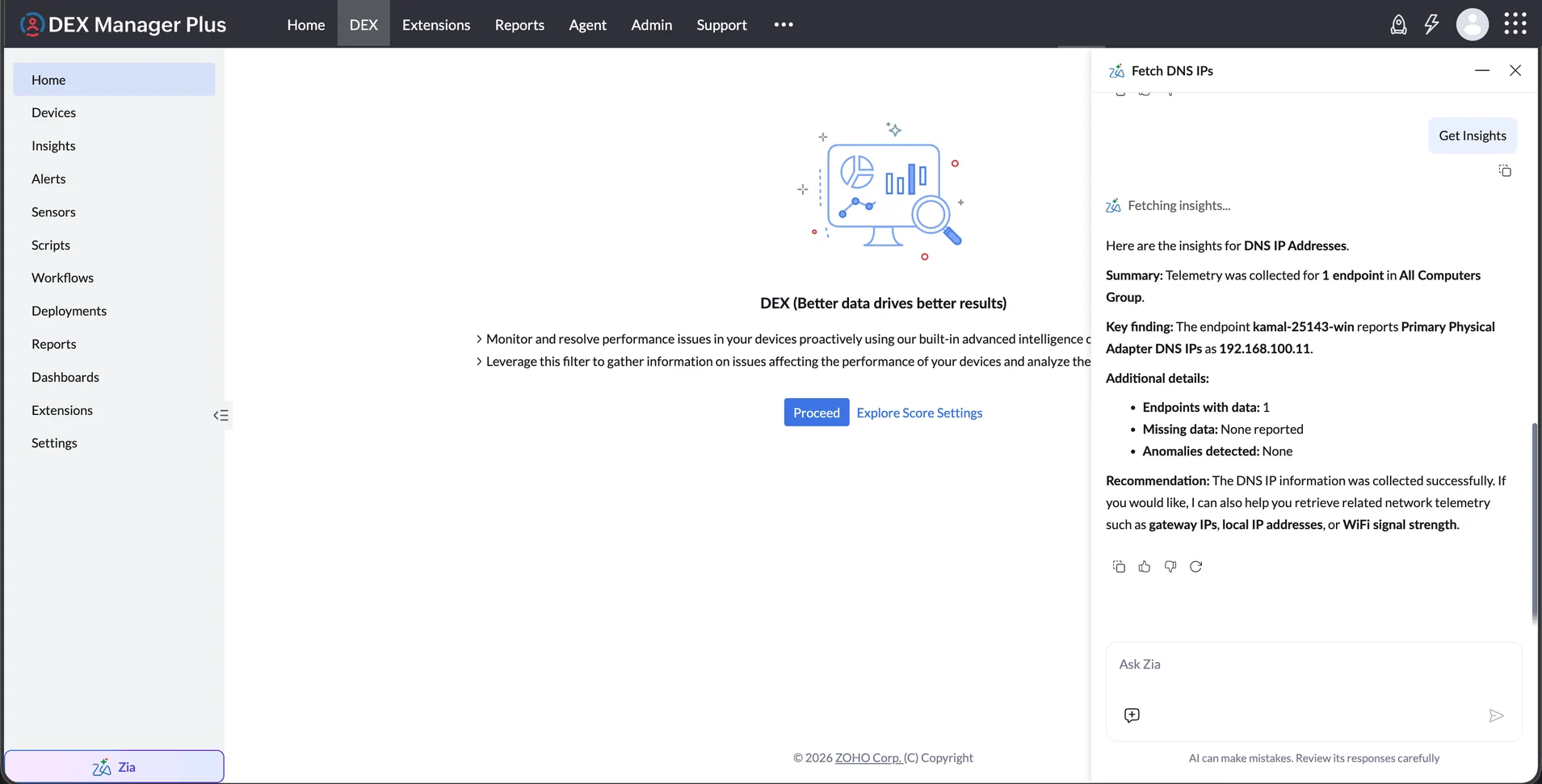Regenerate the Zia insights response
1542x784 pixels.
point(1196,567)
